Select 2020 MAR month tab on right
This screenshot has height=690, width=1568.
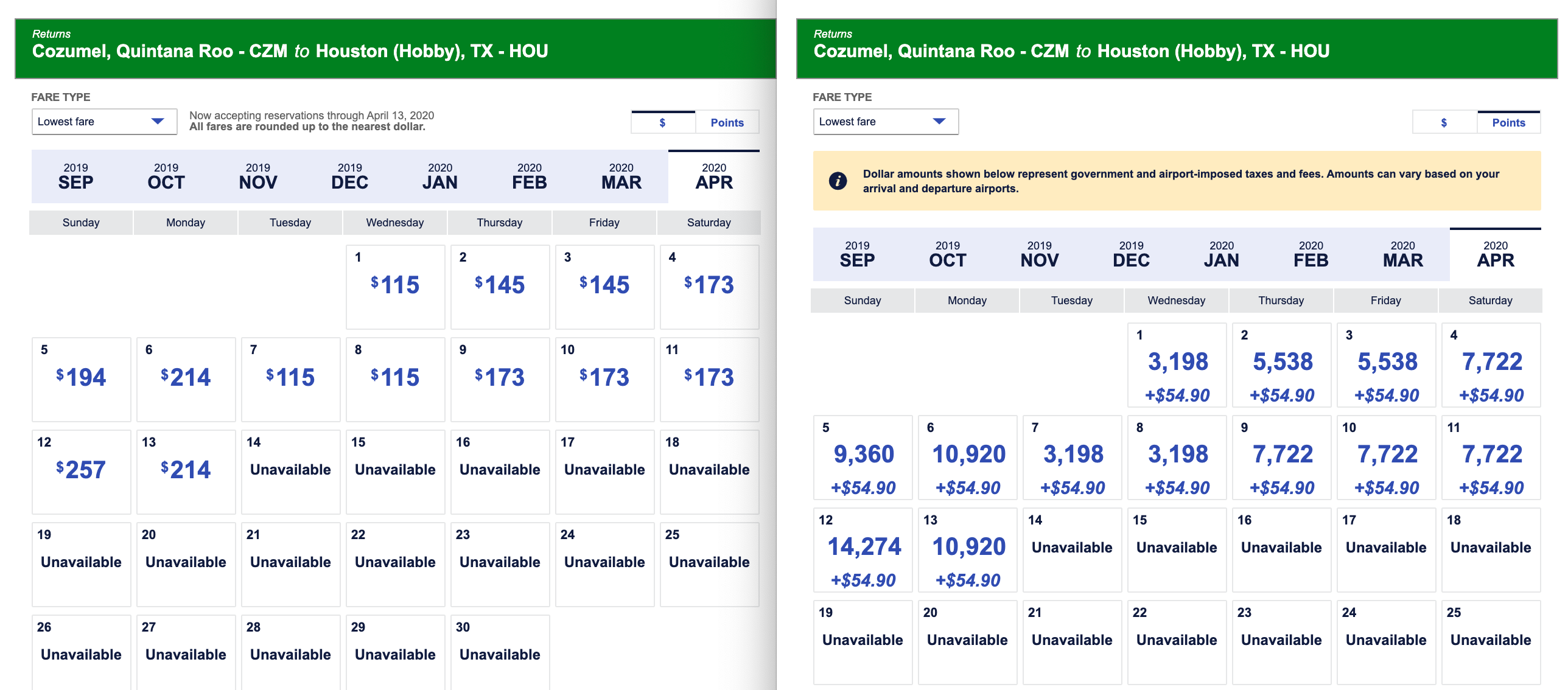coord(1402,254)
